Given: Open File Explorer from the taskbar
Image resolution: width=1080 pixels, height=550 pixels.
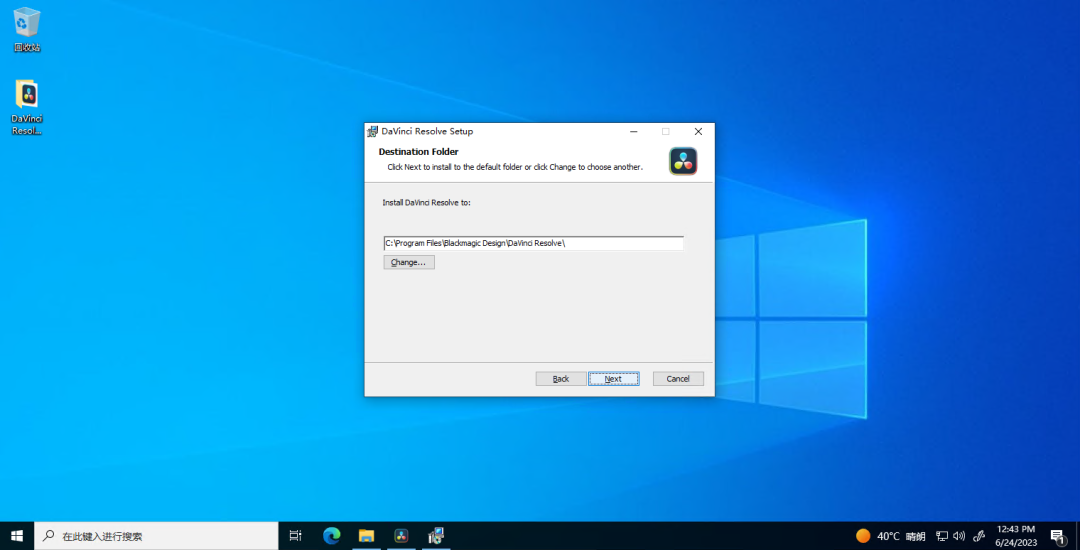Looking at the screenshot, I should tap(366, 536).
